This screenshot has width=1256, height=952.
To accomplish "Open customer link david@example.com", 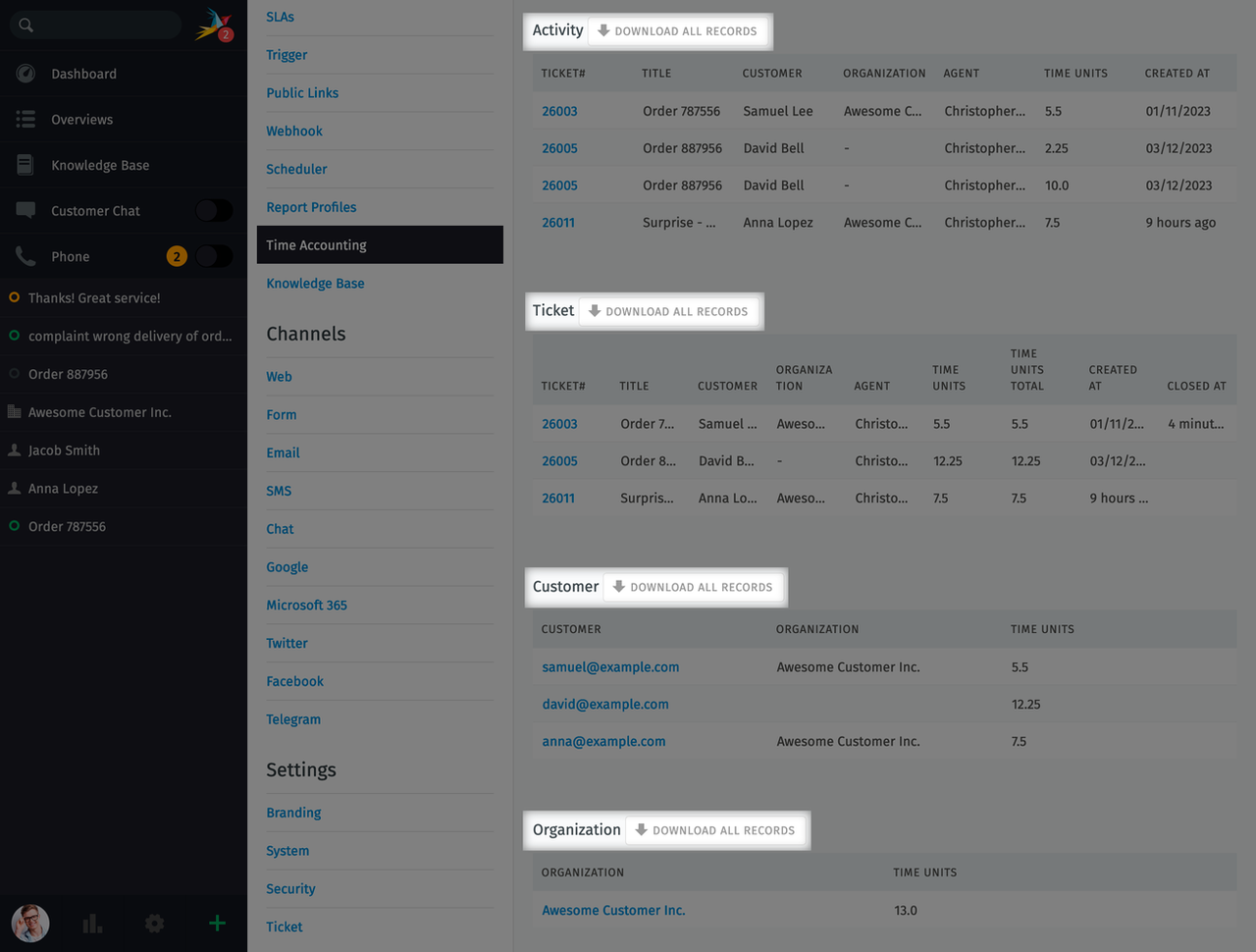I will 605,704.
